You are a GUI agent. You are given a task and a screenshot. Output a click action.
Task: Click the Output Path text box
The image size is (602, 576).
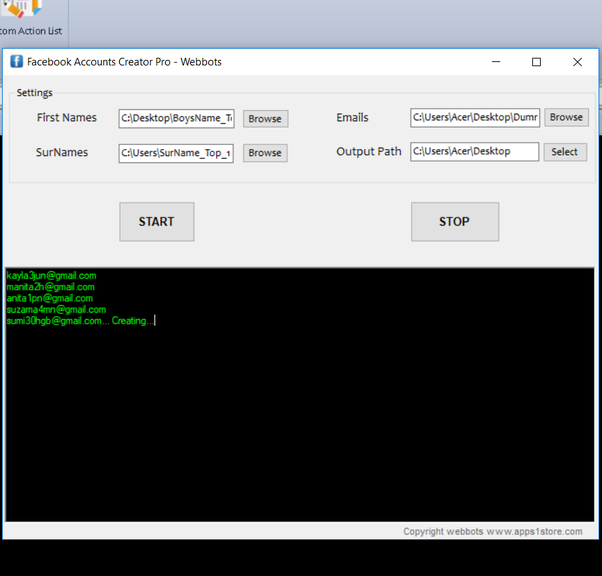click(474, 152)
